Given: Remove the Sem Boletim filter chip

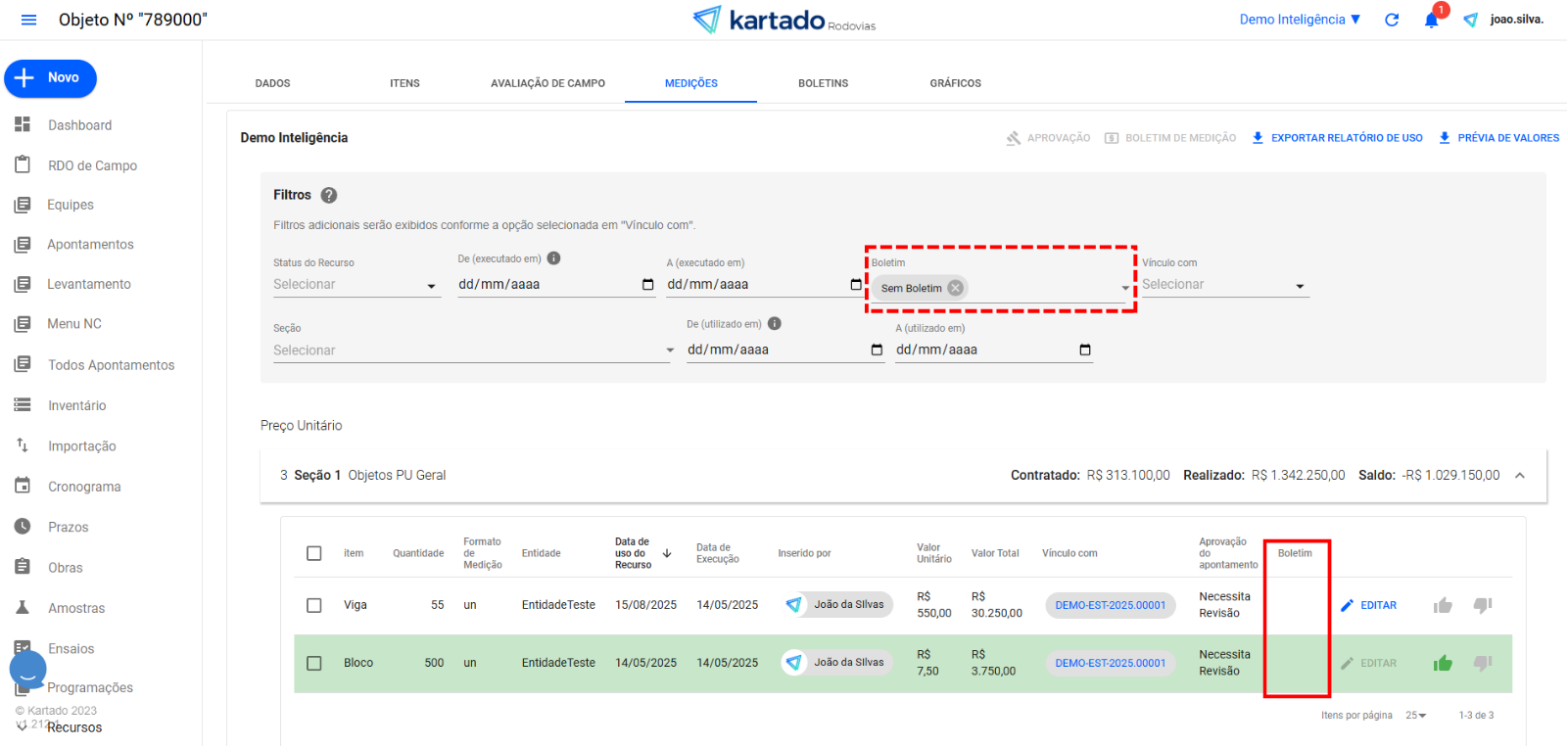Looking at the screenshot, I should [x=955, y=288].
